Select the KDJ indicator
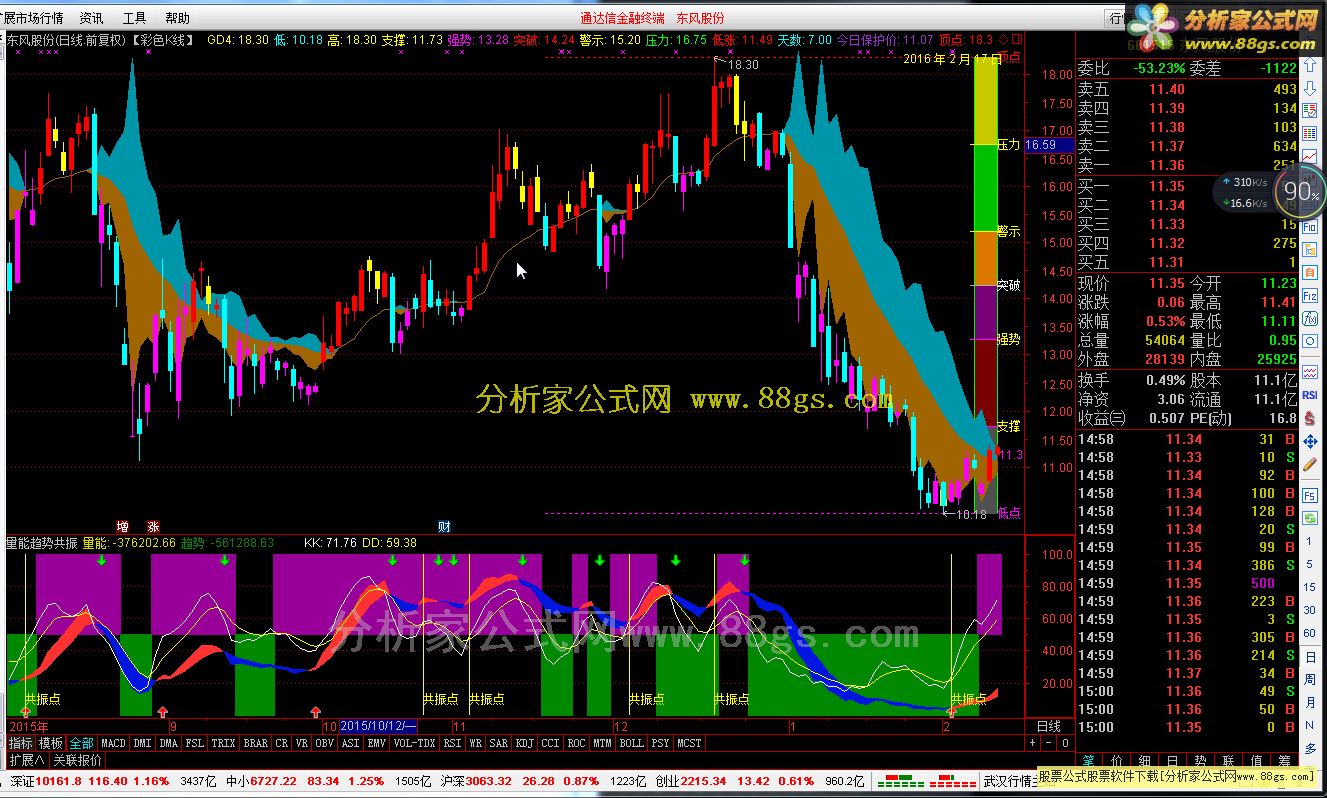Viewport: 1327px width, 798px height. (x=525, y=743)
